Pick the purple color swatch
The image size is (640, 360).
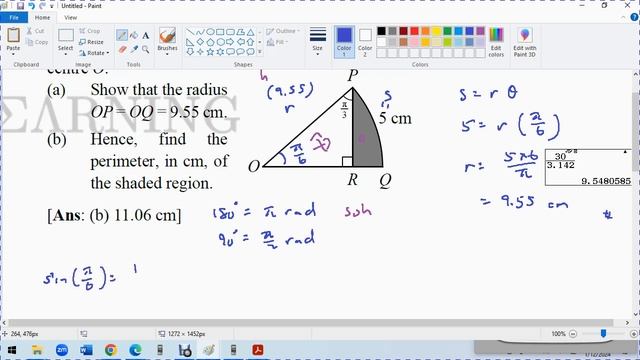(480, 31)
